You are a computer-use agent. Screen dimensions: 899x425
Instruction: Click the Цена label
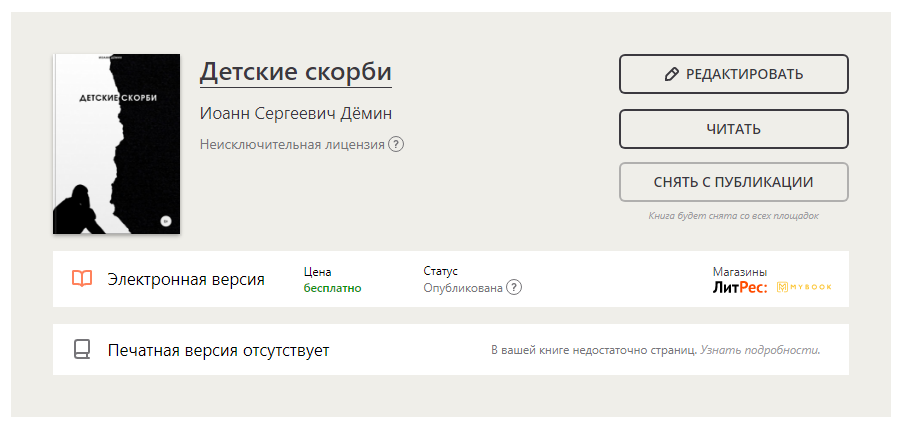tap(317, 272)
